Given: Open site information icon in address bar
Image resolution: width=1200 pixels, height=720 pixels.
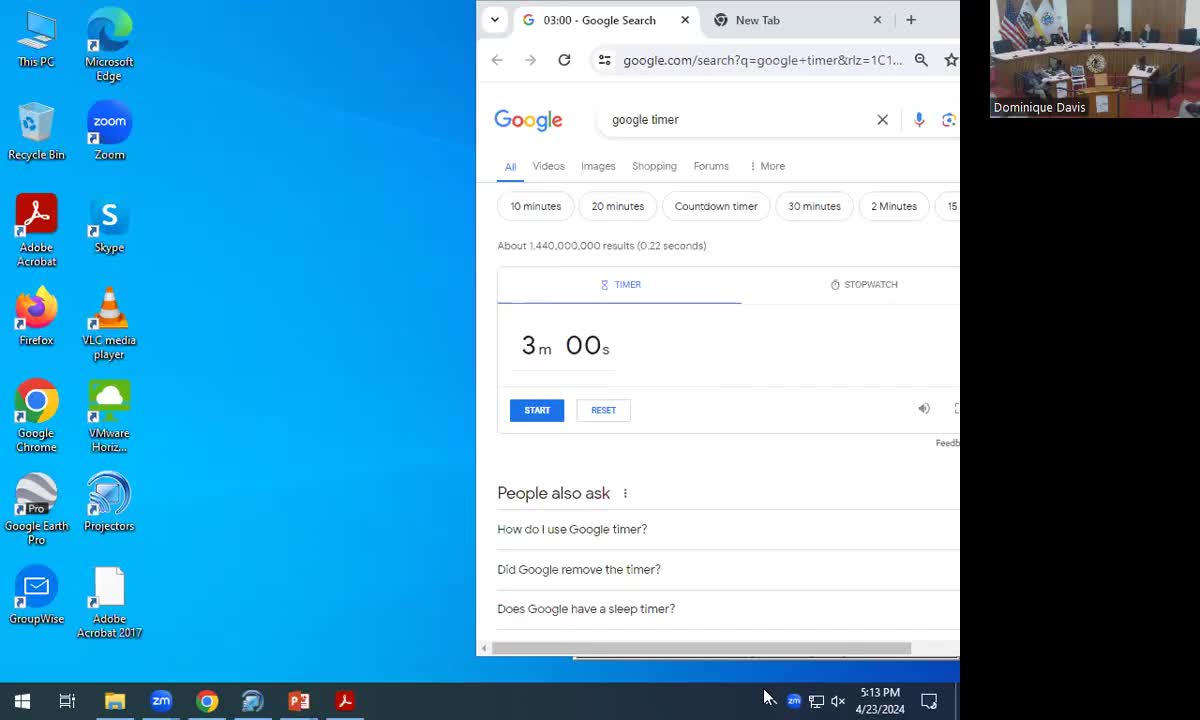Looking at the screenshot, I should [604, 60].
